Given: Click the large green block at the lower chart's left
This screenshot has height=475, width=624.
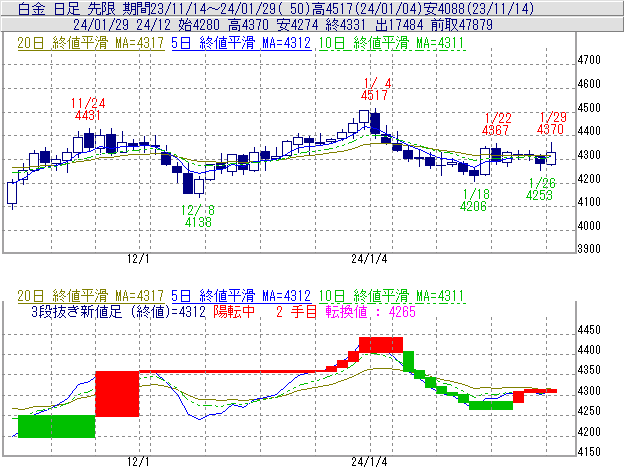Looking at the screenshot, I should (57, 426).
